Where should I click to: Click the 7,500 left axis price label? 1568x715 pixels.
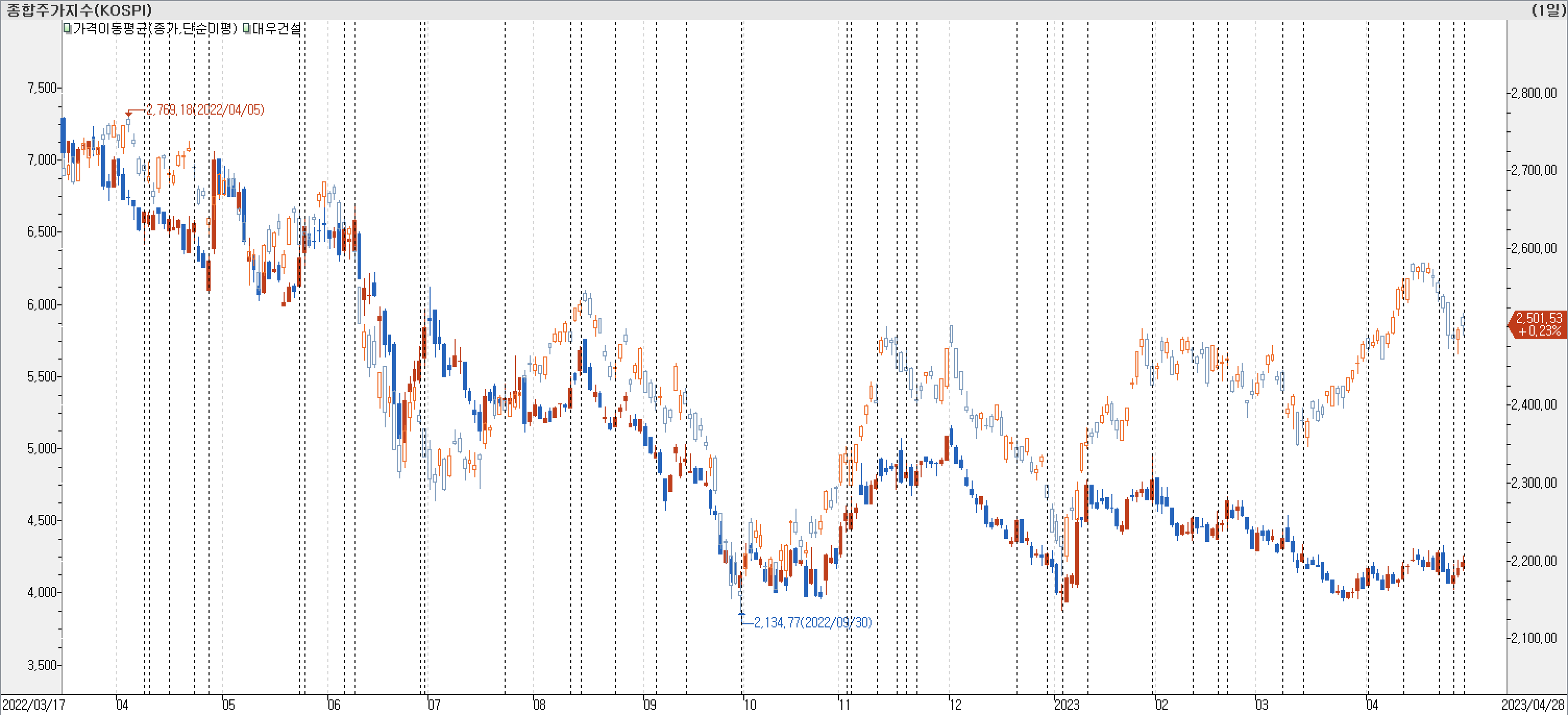point(41,88)
